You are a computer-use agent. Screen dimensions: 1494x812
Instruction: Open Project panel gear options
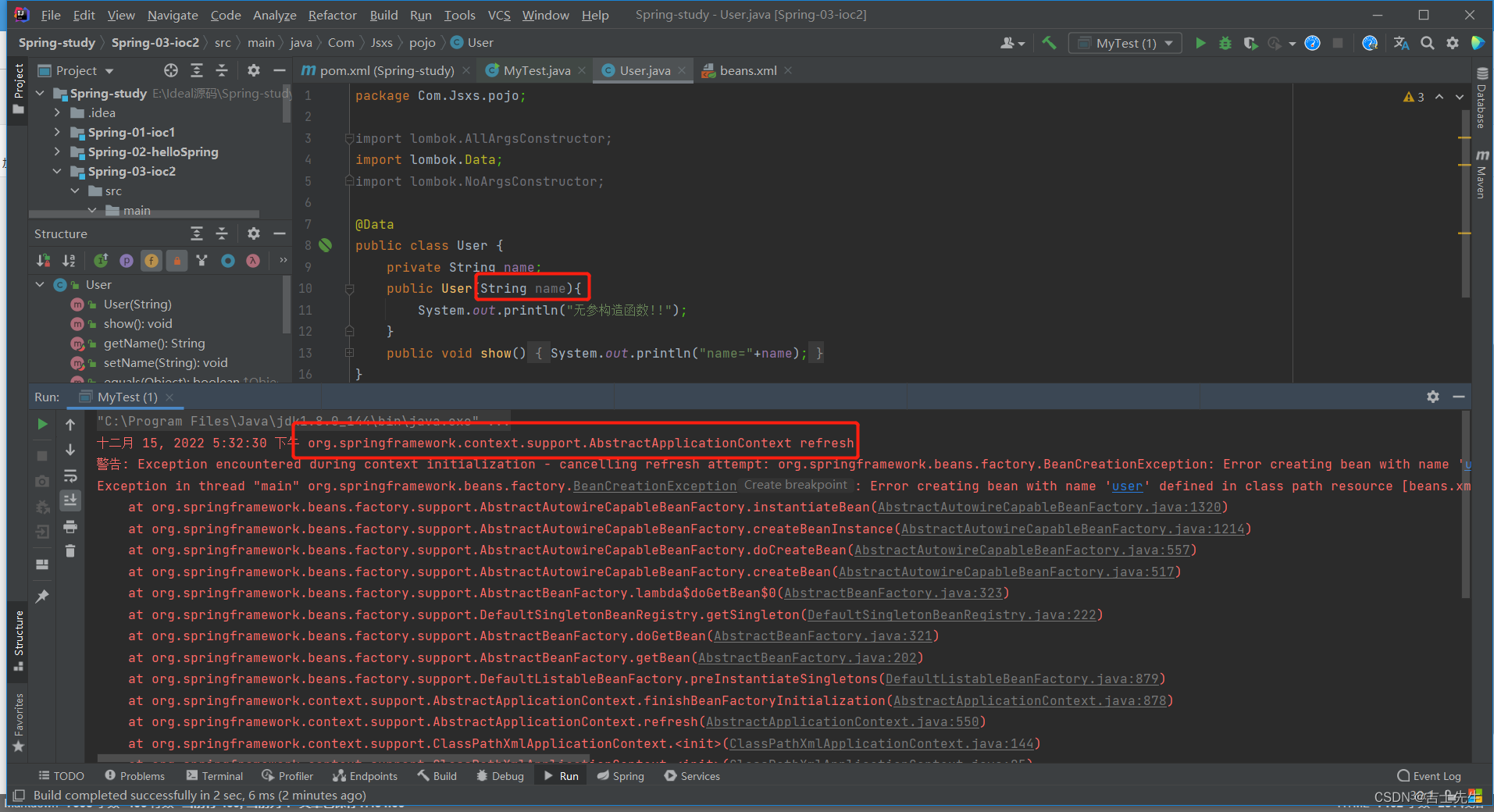[x=254, y=71]
